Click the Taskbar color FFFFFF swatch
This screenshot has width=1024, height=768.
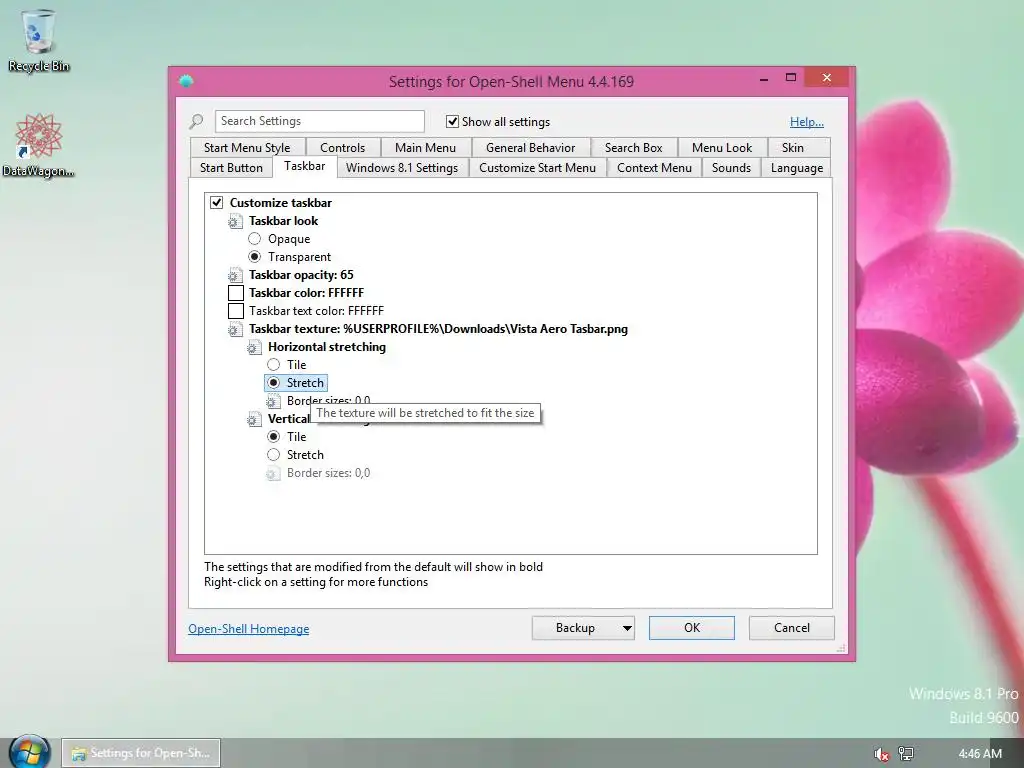236,293
